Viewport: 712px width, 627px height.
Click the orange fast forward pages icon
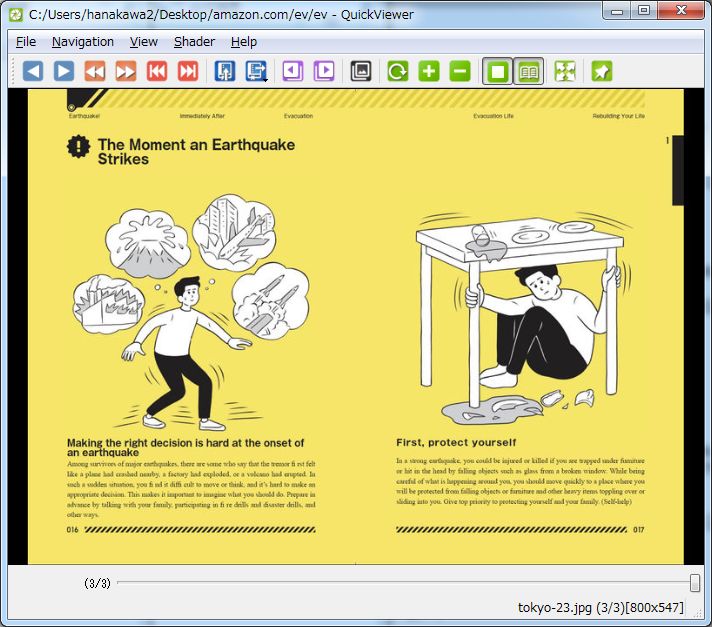pos(126,71)
